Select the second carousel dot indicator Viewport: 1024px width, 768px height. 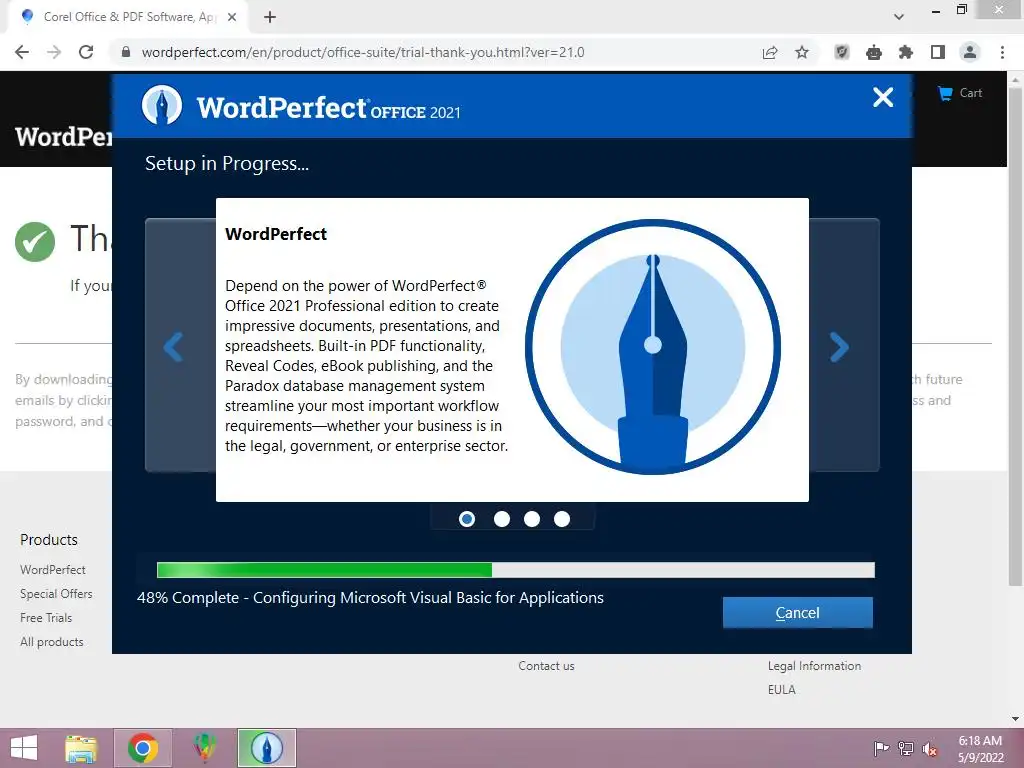(502, 519)
